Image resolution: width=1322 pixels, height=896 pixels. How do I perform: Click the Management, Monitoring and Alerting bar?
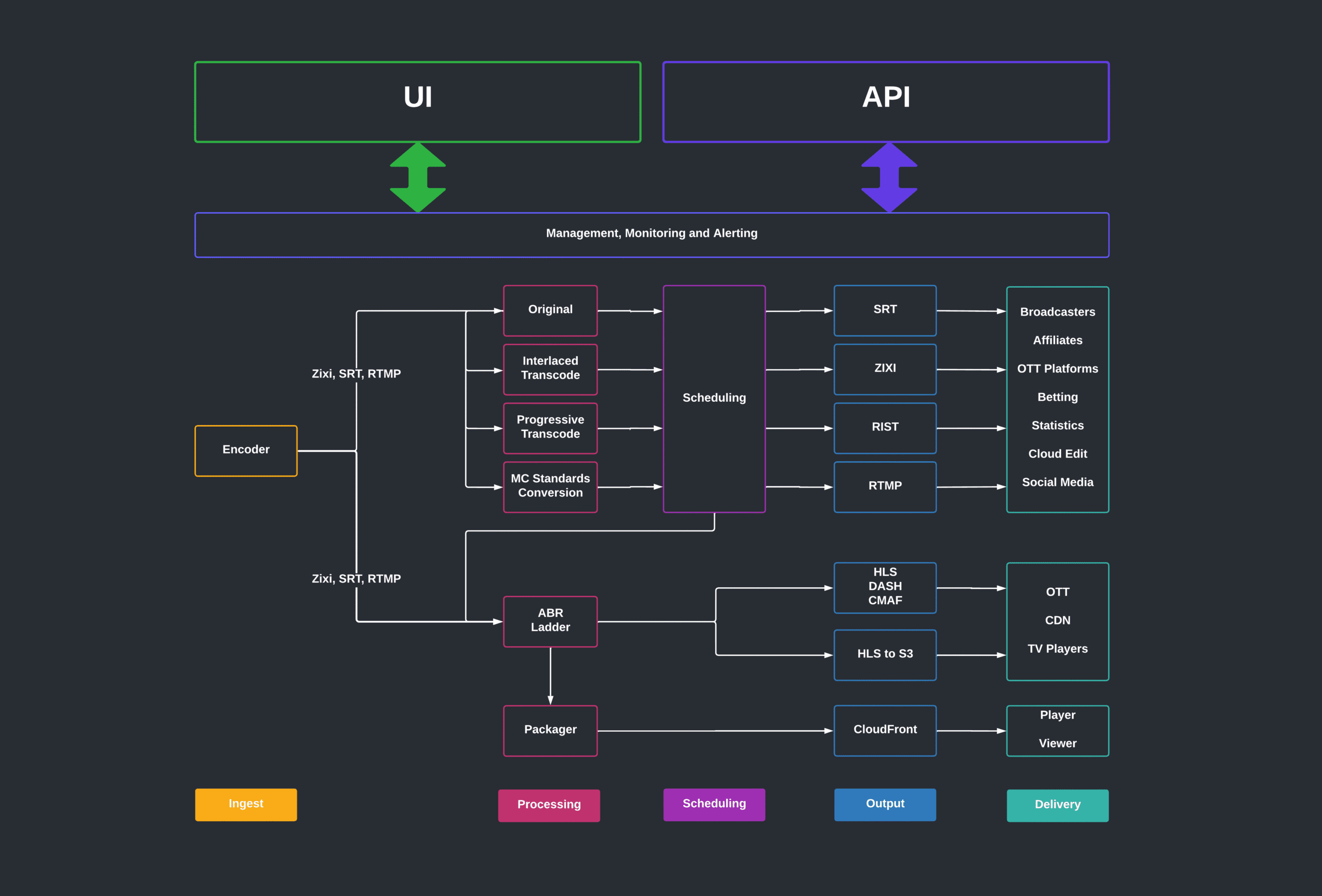[x=652, y=235]
